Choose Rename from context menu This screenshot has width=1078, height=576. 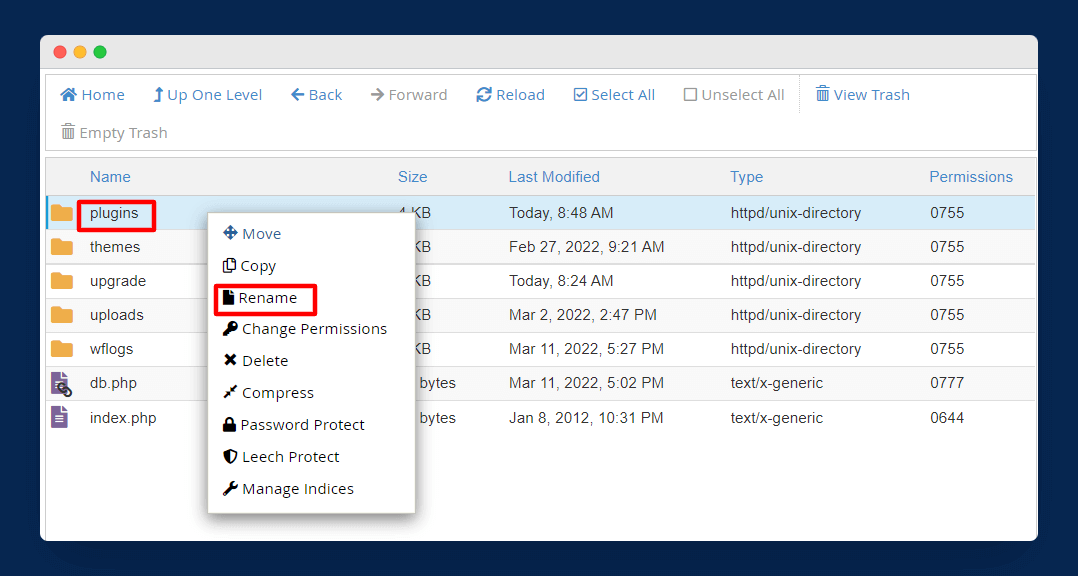(x=266, y=298)
